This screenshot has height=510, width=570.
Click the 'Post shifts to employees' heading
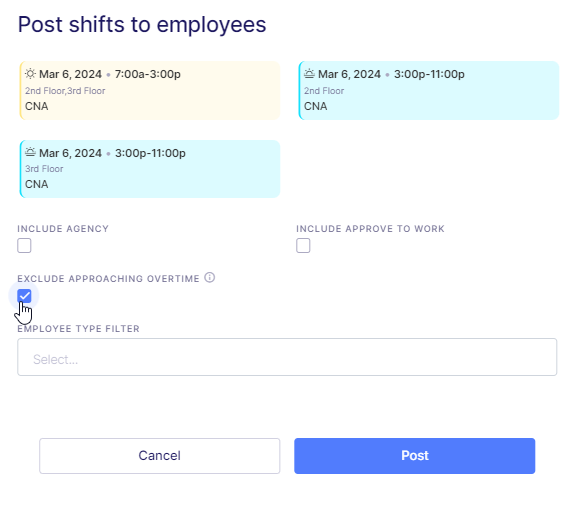pyautogui.click(x=142, y=25)
